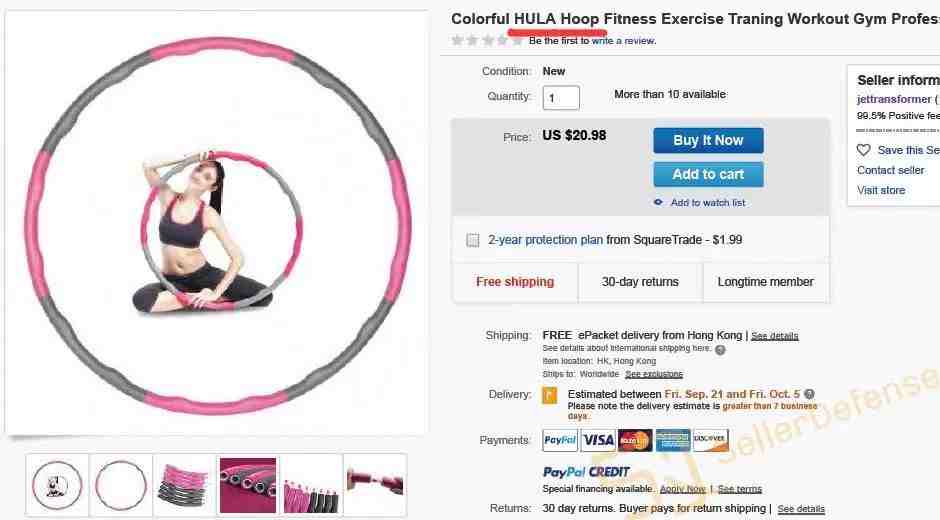
Task: Select the folded hoop segments thumbnail
Action: 184,485
